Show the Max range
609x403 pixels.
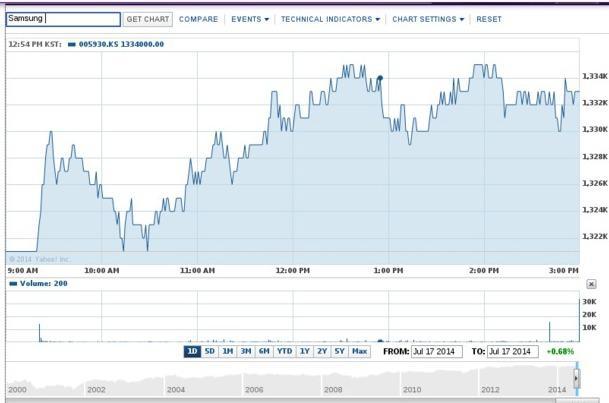pos(360,351)
